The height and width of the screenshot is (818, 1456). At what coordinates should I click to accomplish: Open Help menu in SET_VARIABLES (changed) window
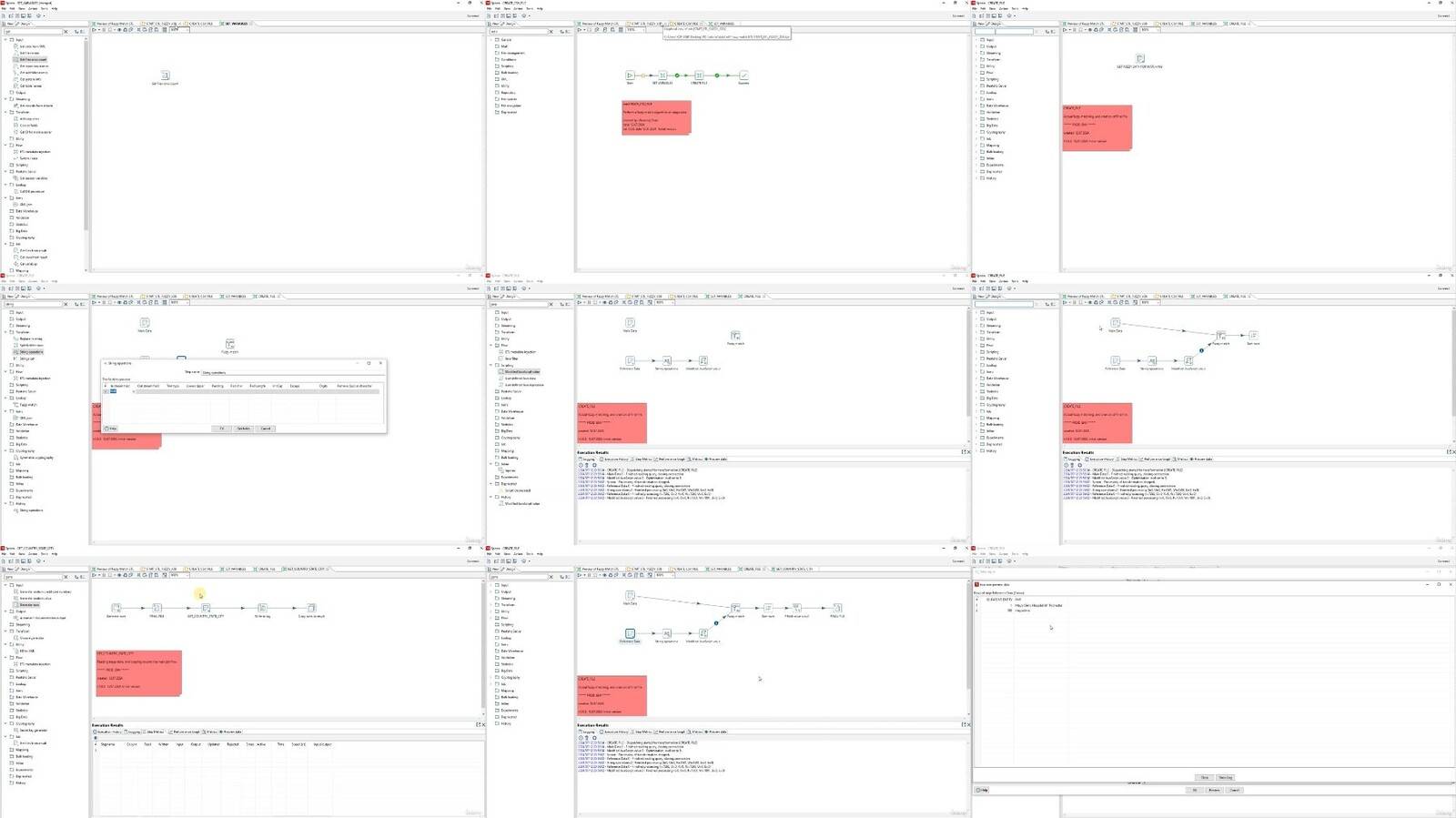pos(54,9)
